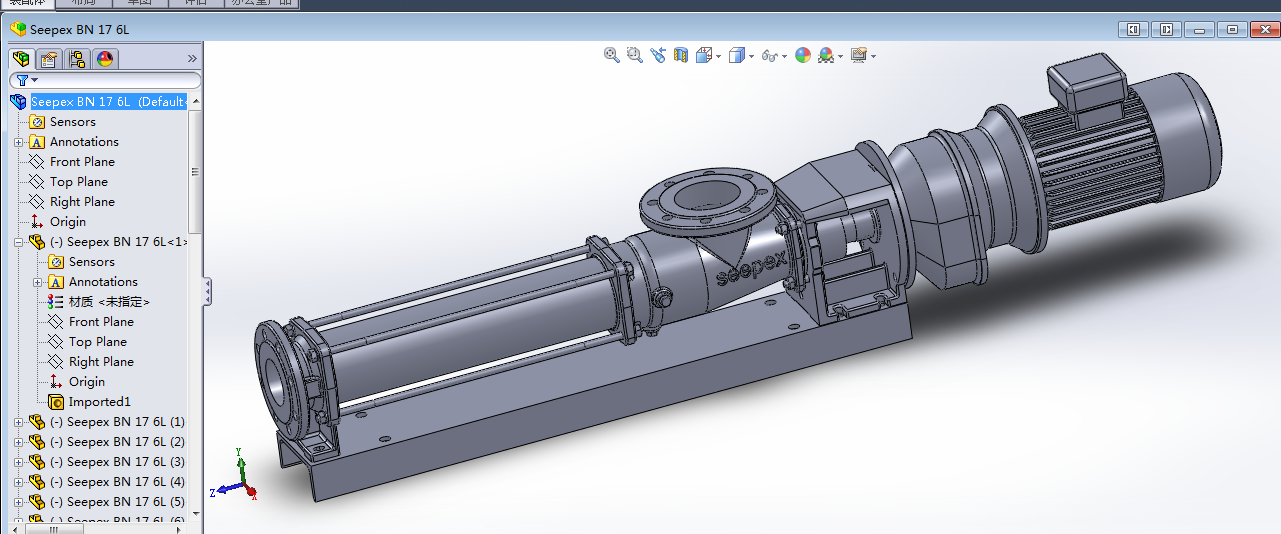Expand the top-level Annotations node
Image resolution: width=1281 pixels, height=534 pixels.
(x=18, y=142)
